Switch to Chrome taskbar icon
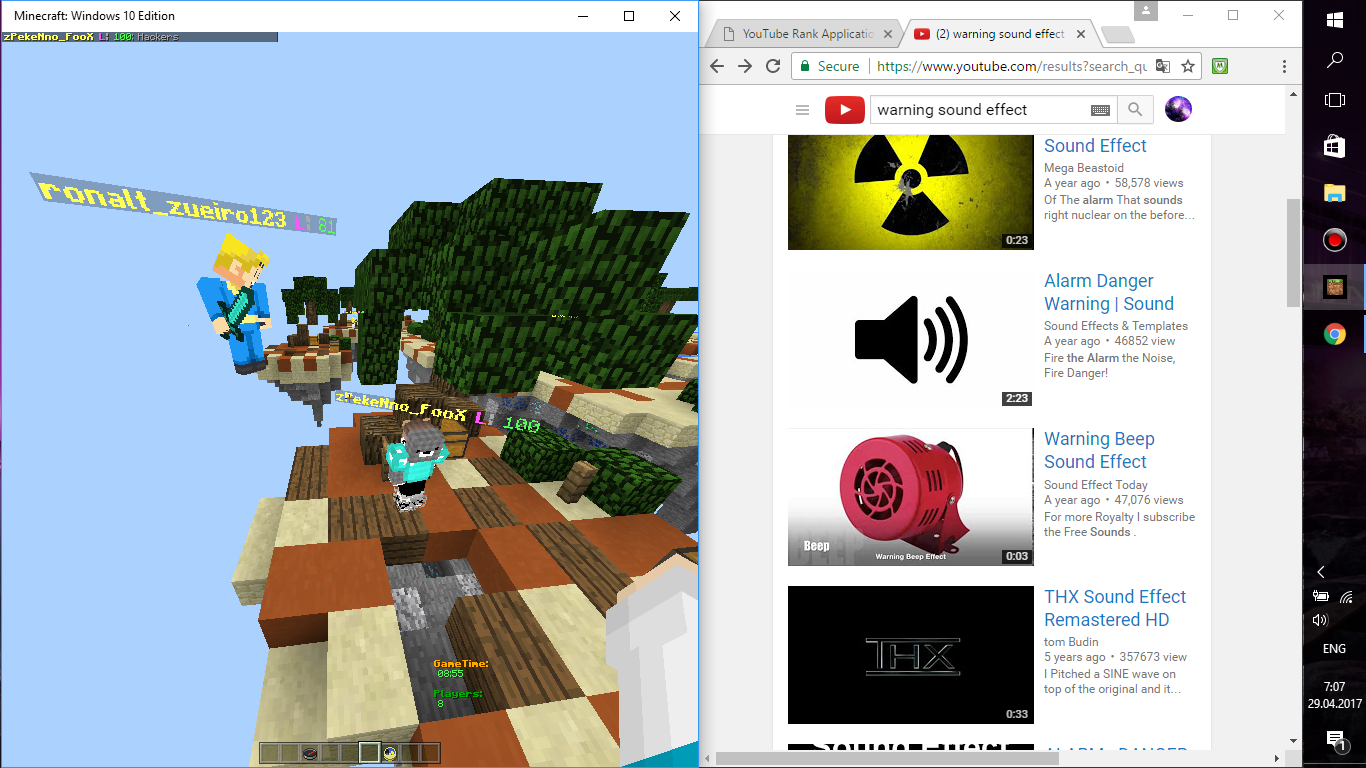The width and height of the screenshot is (1366, 768). point(1335,334)
